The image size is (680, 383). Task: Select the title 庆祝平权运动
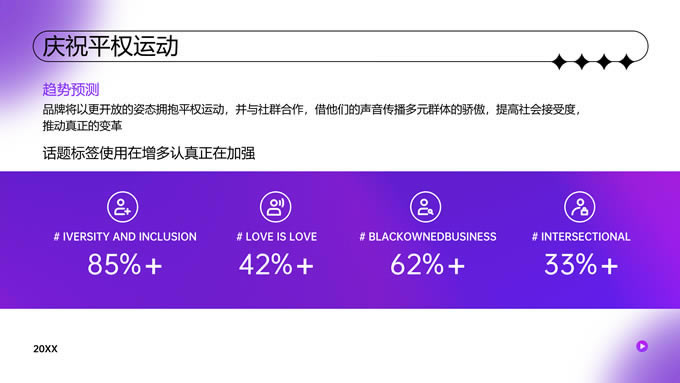click(x=110, y=46)
